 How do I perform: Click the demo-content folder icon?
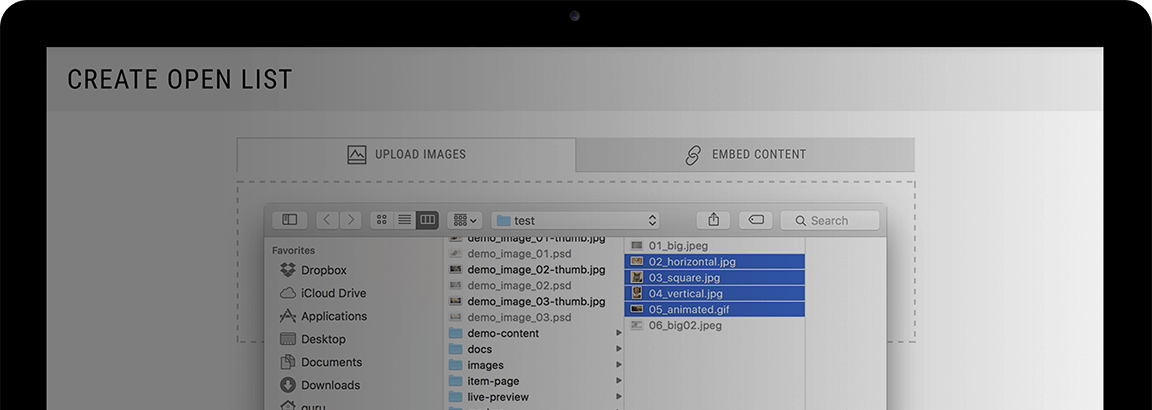point(456,334)
